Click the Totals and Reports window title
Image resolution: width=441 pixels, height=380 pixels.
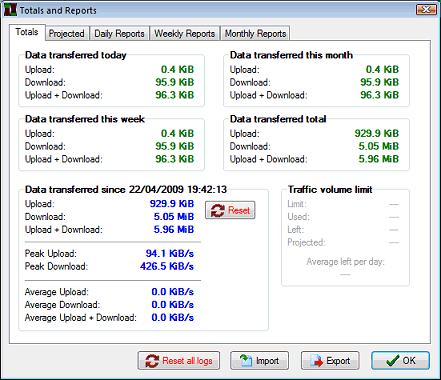(x=58, y=10)
